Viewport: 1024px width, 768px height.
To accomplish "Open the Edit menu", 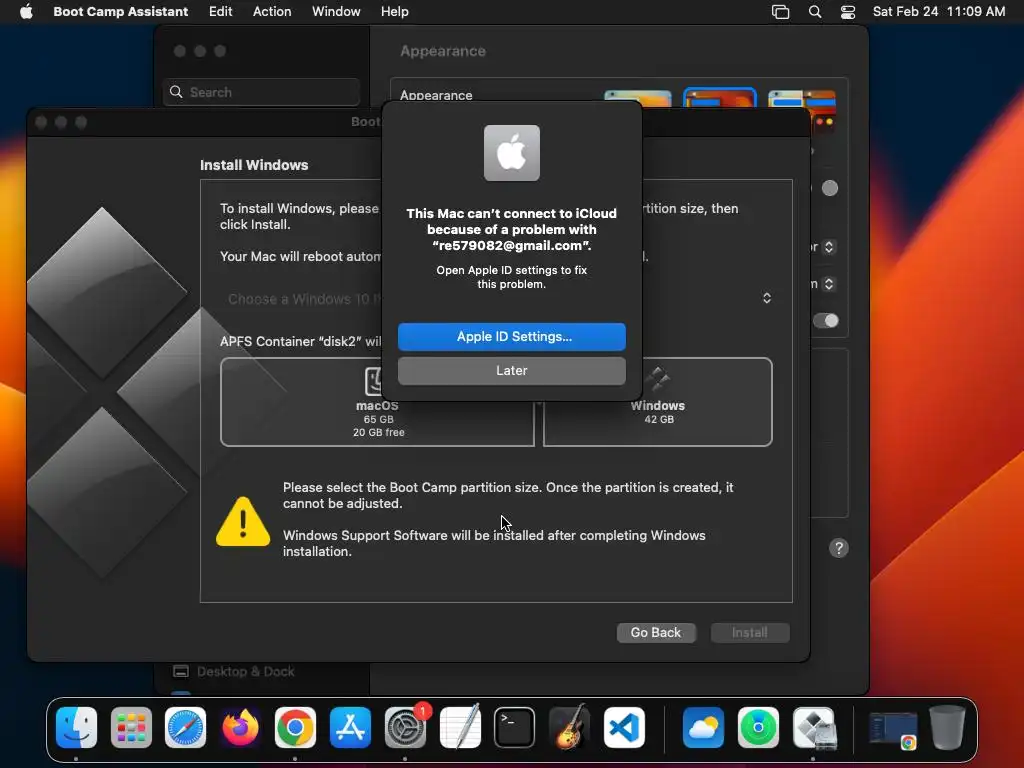I will [220, 12].
